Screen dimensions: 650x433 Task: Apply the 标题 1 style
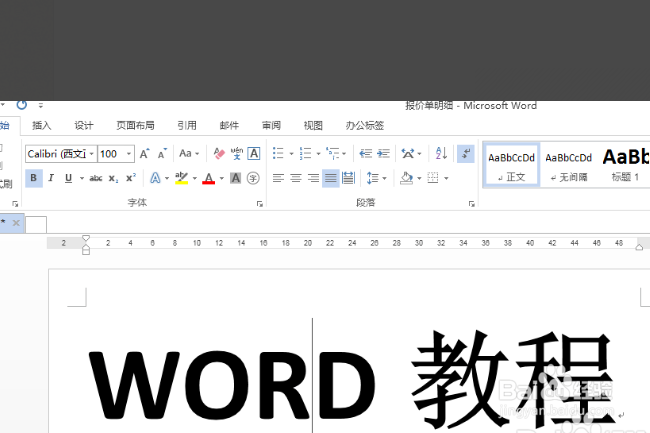(625, 166)
